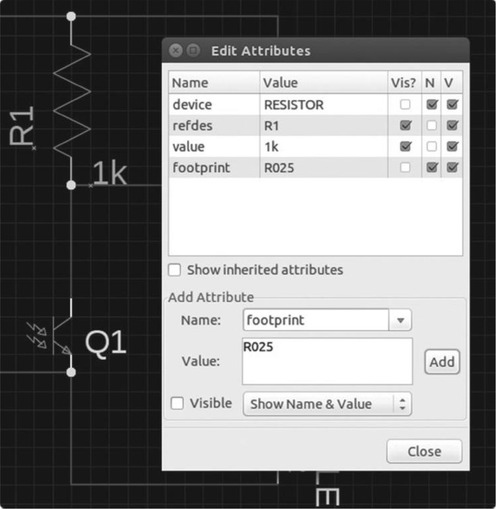Toggle N checkbox for the refdes row
Viewport: 496px width, 509px height.
coord(431,126)
